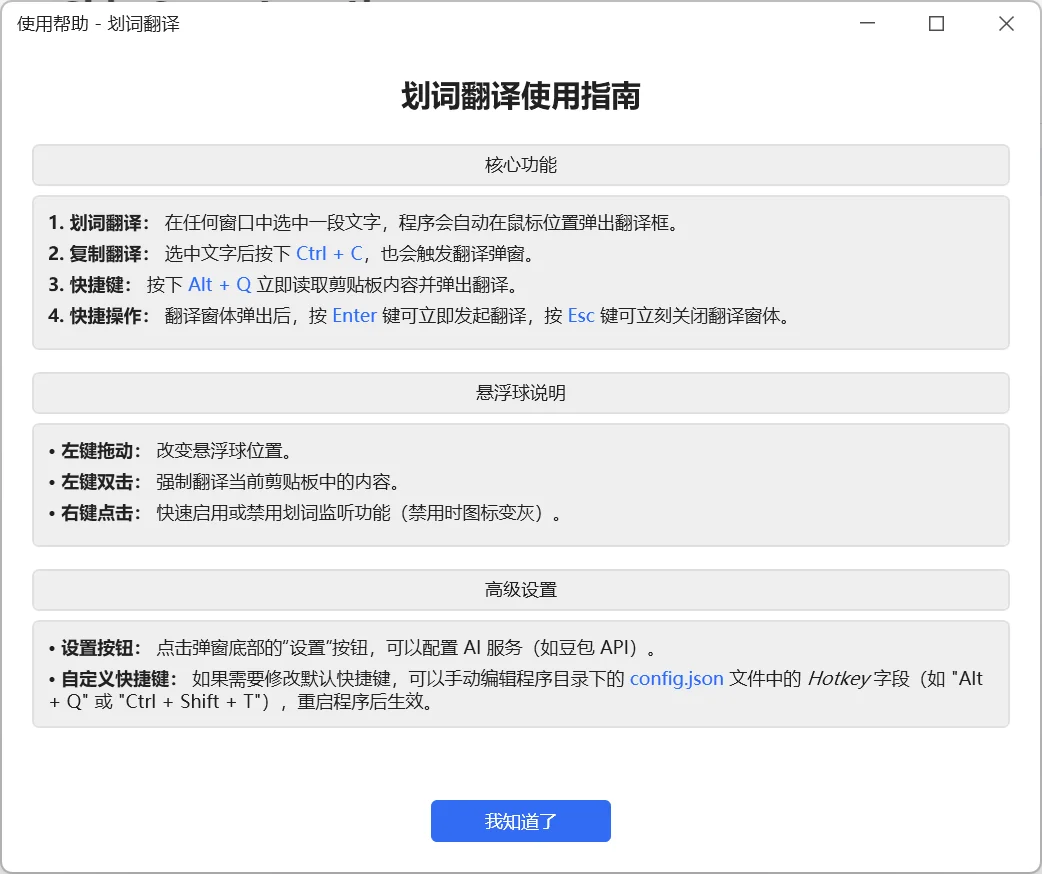1042x874 pixels.
Task: Click the bold 左键拖动 label
Action: coord(100,451)
